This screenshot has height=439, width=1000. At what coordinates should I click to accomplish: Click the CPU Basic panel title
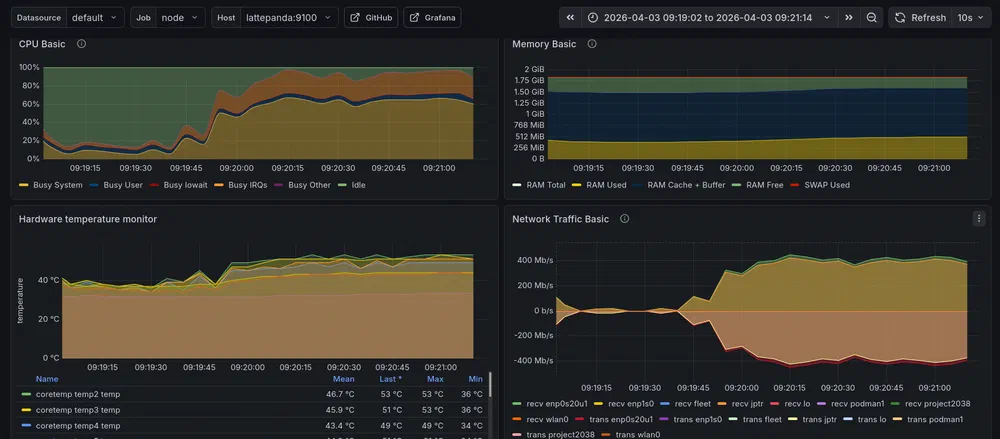[x=42, y=44]
